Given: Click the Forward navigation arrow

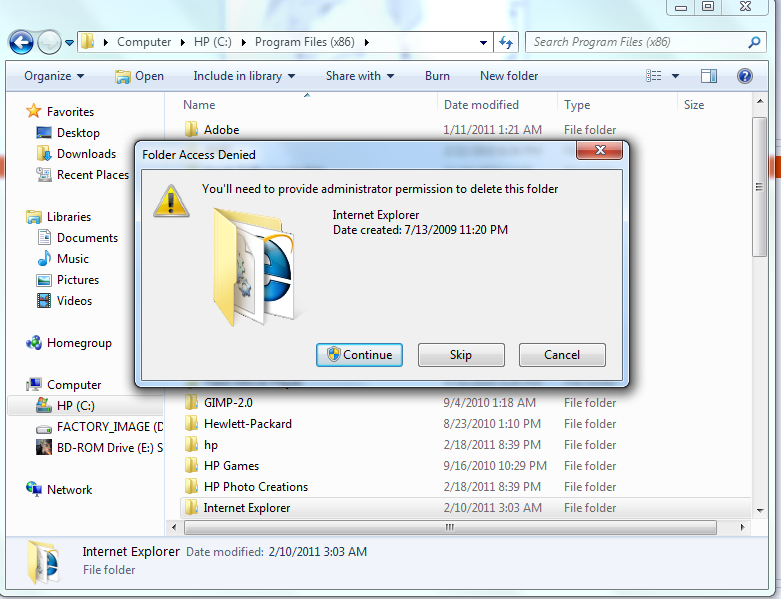Looking at the screenshot, I should pos(49,42).
